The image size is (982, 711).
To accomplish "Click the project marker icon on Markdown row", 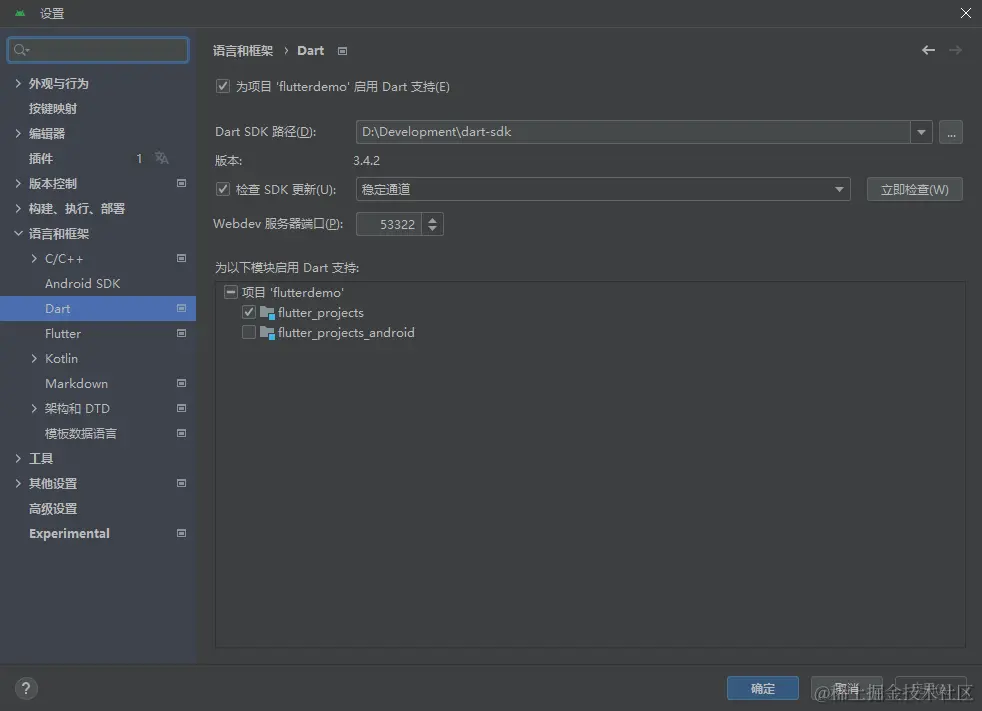I will [181, 383].
